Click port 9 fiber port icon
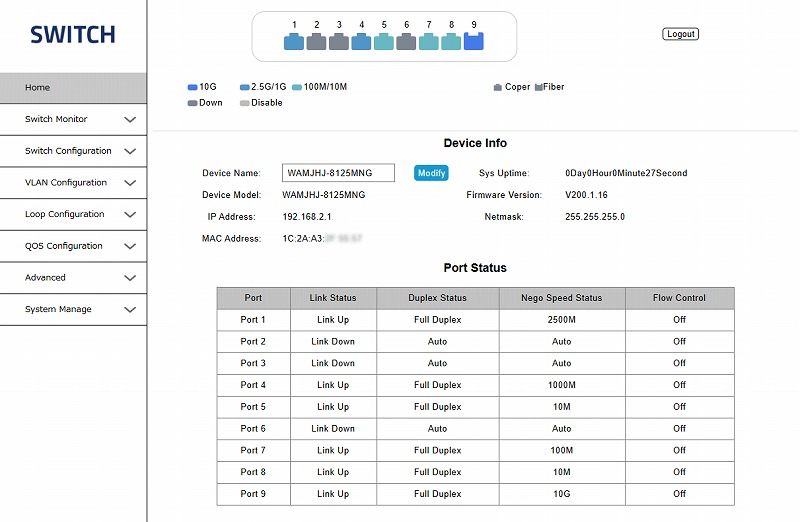Image resolution: width=800 pixels, height=522 pixels. point(474,41)
